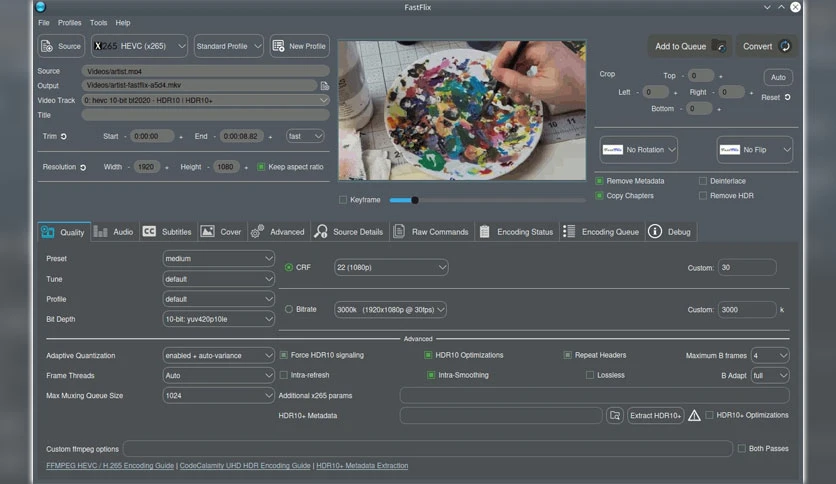Click the Source file icon button

tap(47, 46)
